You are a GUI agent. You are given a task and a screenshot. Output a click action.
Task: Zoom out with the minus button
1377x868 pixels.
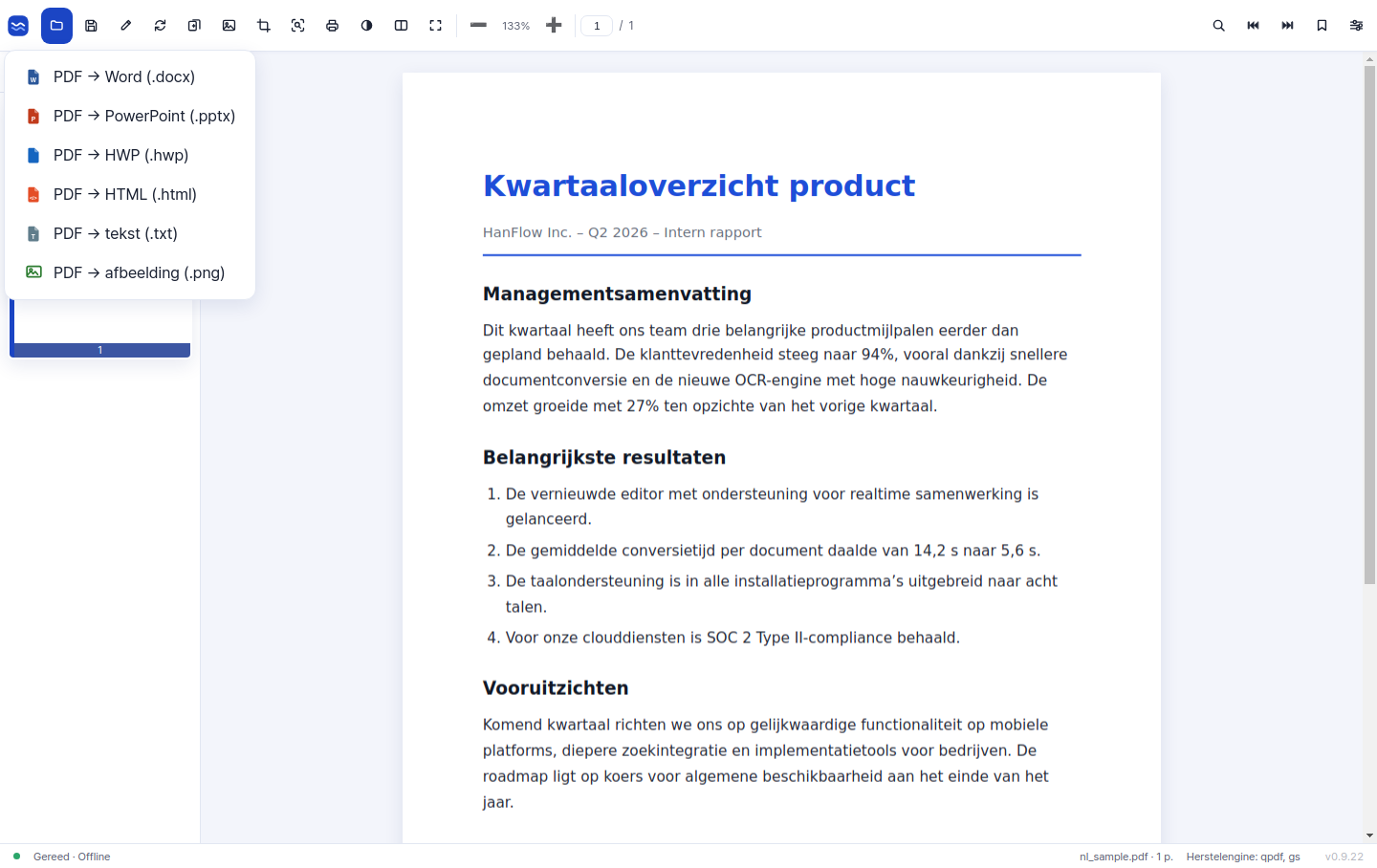click(478, 26)
